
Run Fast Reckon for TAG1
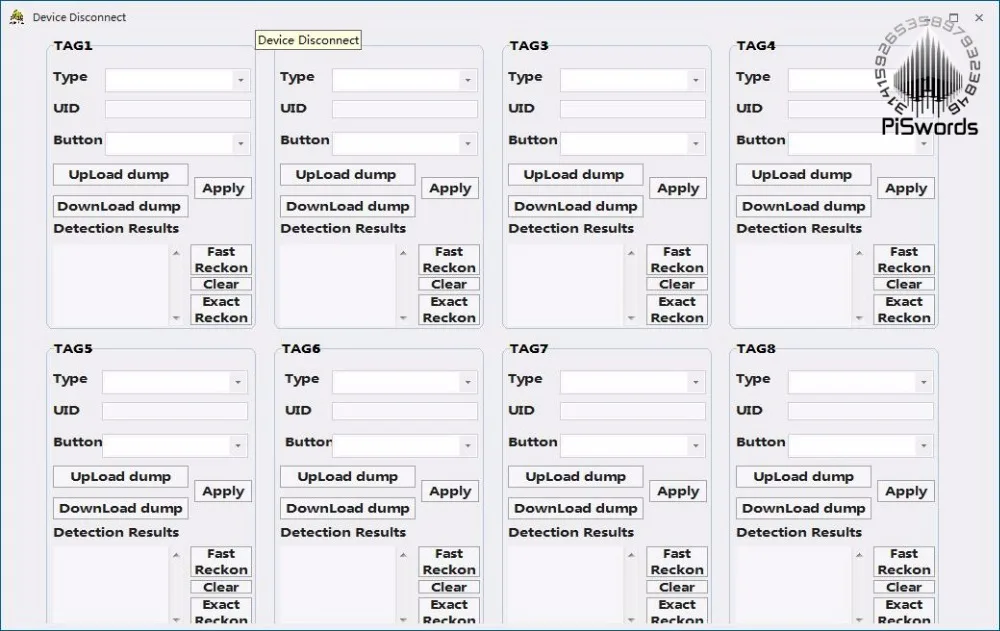click(221, 260)
